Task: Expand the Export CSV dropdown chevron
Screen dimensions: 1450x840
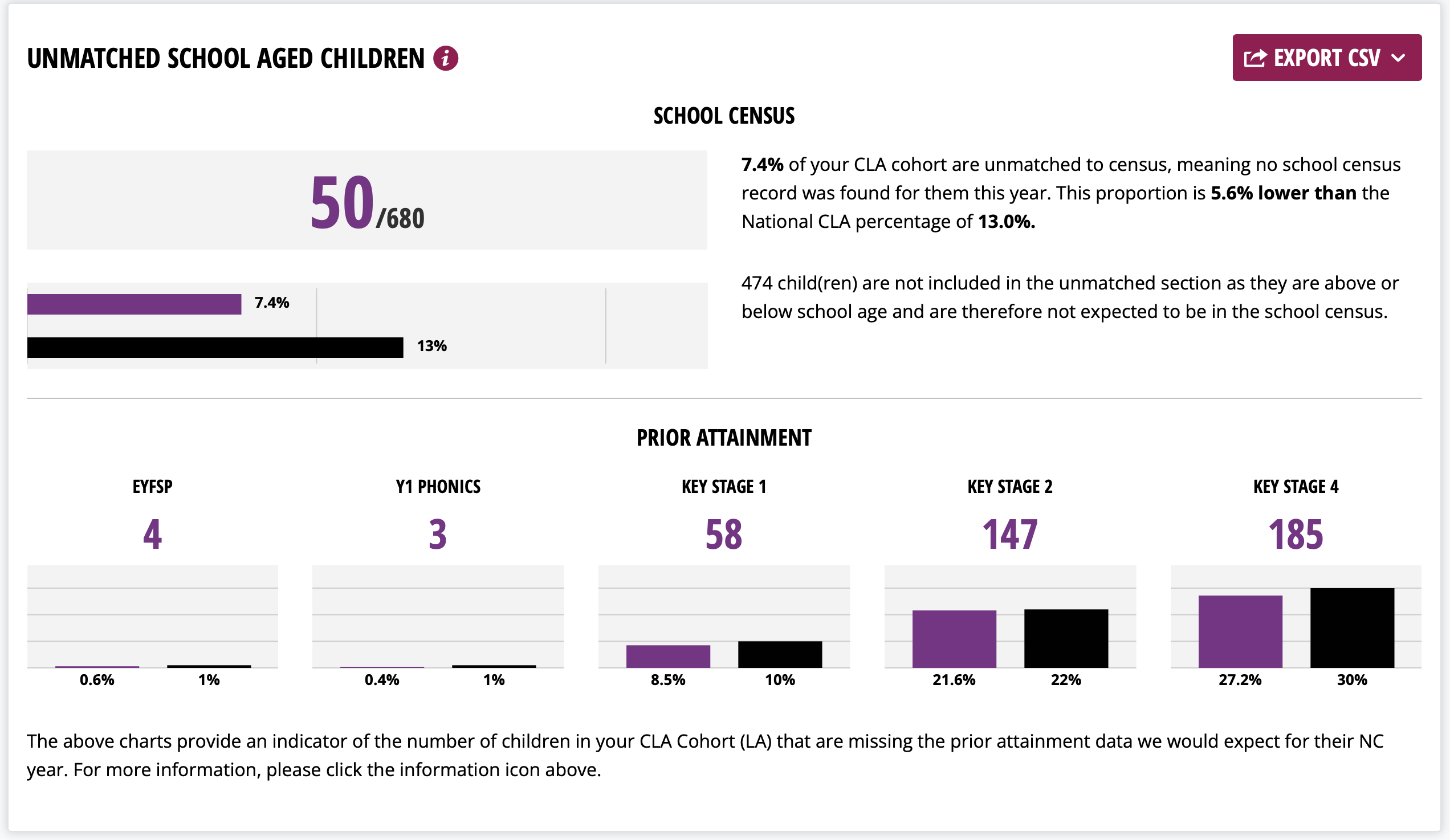Action: click(x=1398, y=58)
